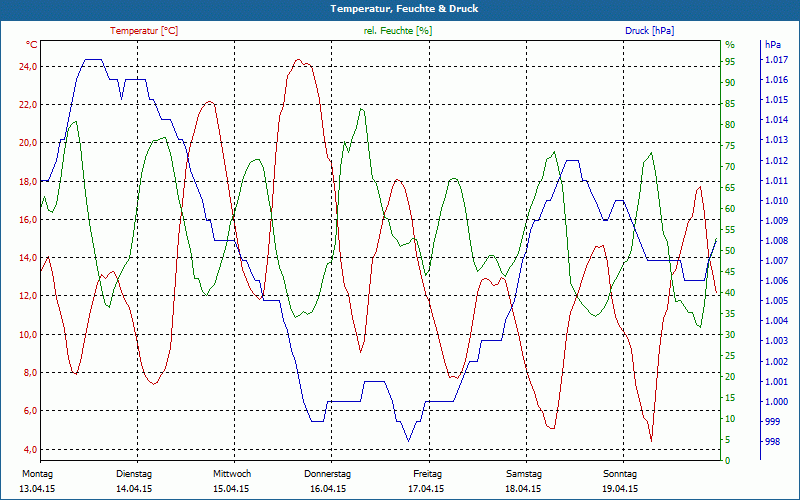This screenshot has width=800, height=500.
Task: Click the green '%' axis unit label
Action: coord(730,45)
